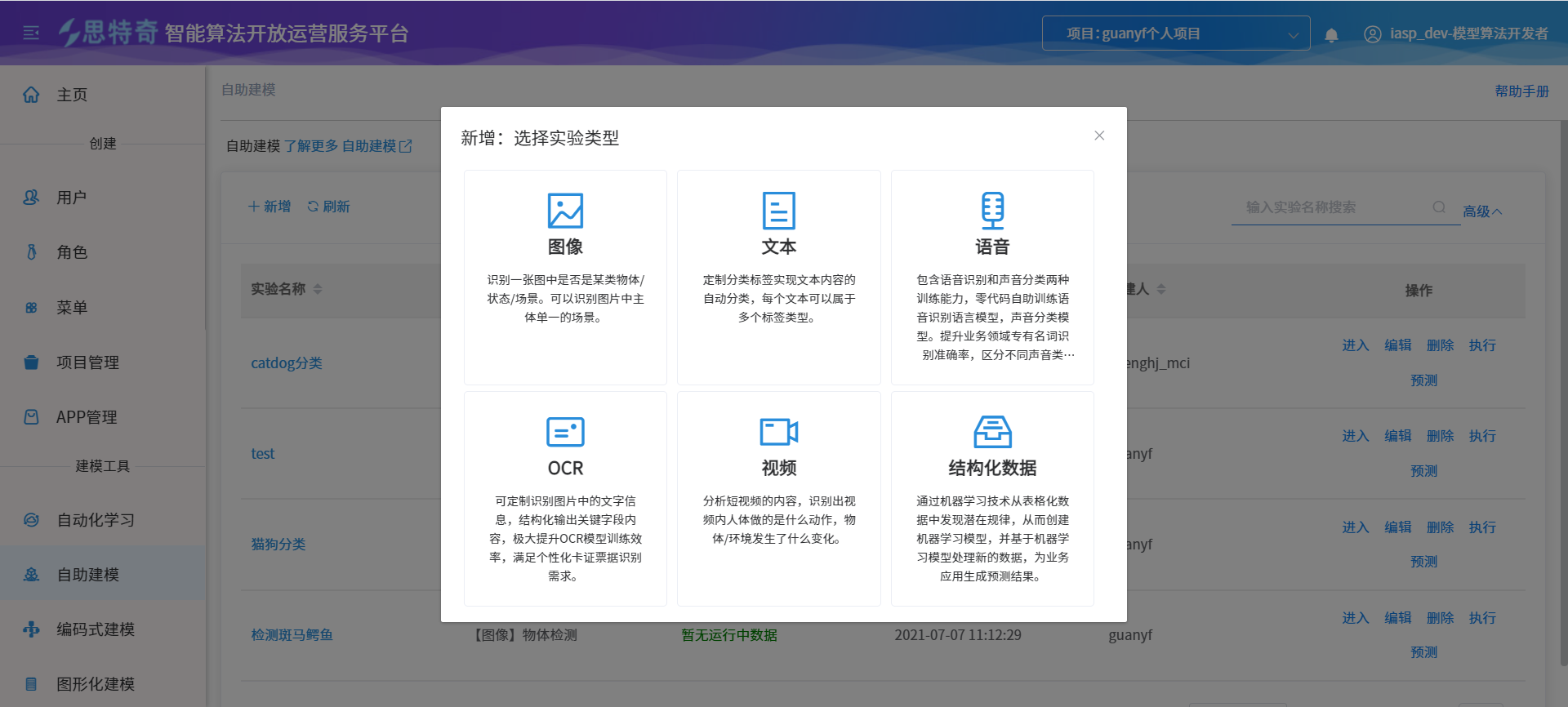
Task: Click 预测 in 检测斑马鳄鱼 row
Action: click(x=1424, y=652)
